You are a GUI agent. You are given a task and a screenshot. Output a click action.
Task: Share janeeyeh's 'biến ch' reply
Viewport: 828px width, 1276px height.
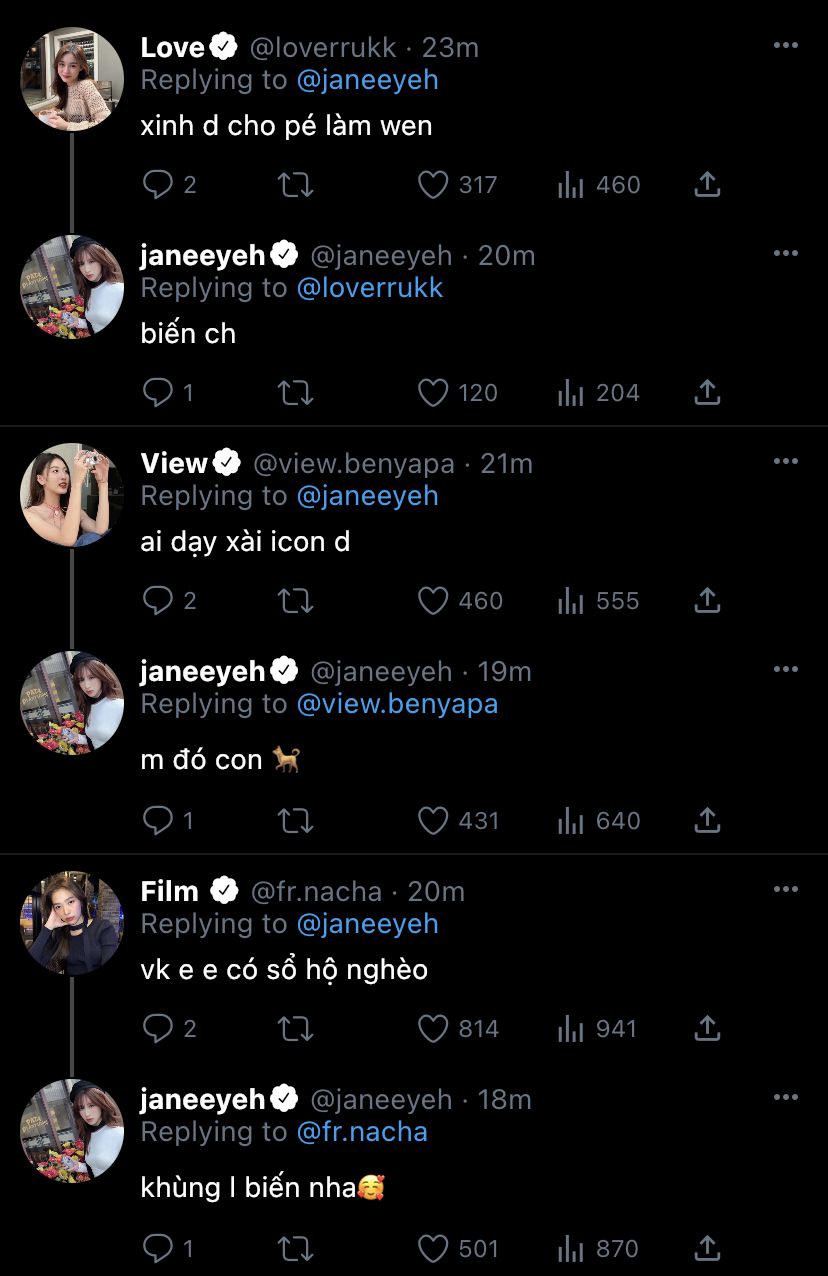(707, 393)
